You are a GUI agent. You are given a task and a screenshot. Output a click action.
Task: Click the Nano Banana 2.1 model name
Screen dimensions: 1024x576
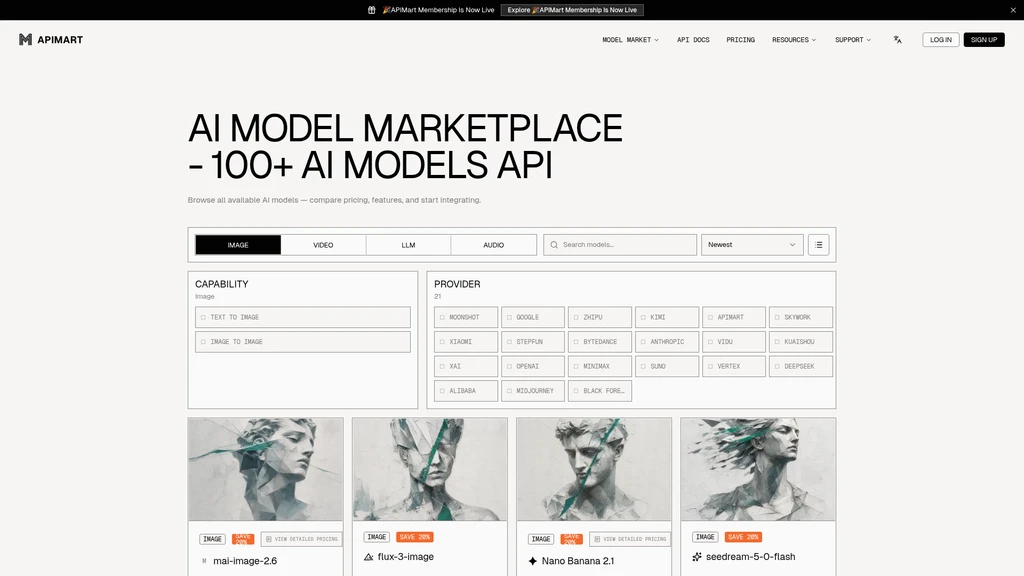pos(578,561)
